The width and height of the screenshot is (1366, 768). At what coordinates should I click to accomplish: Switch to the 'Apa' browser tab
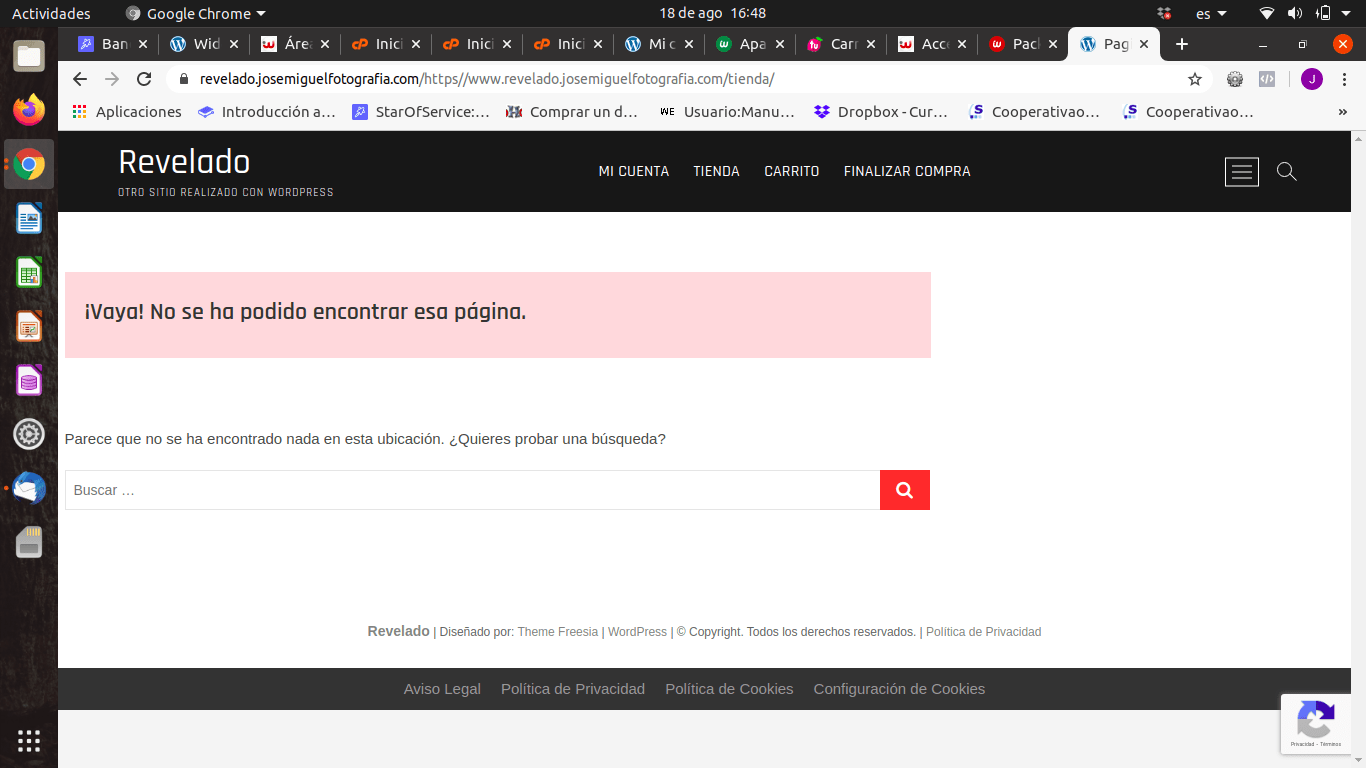tap(750, 44)
